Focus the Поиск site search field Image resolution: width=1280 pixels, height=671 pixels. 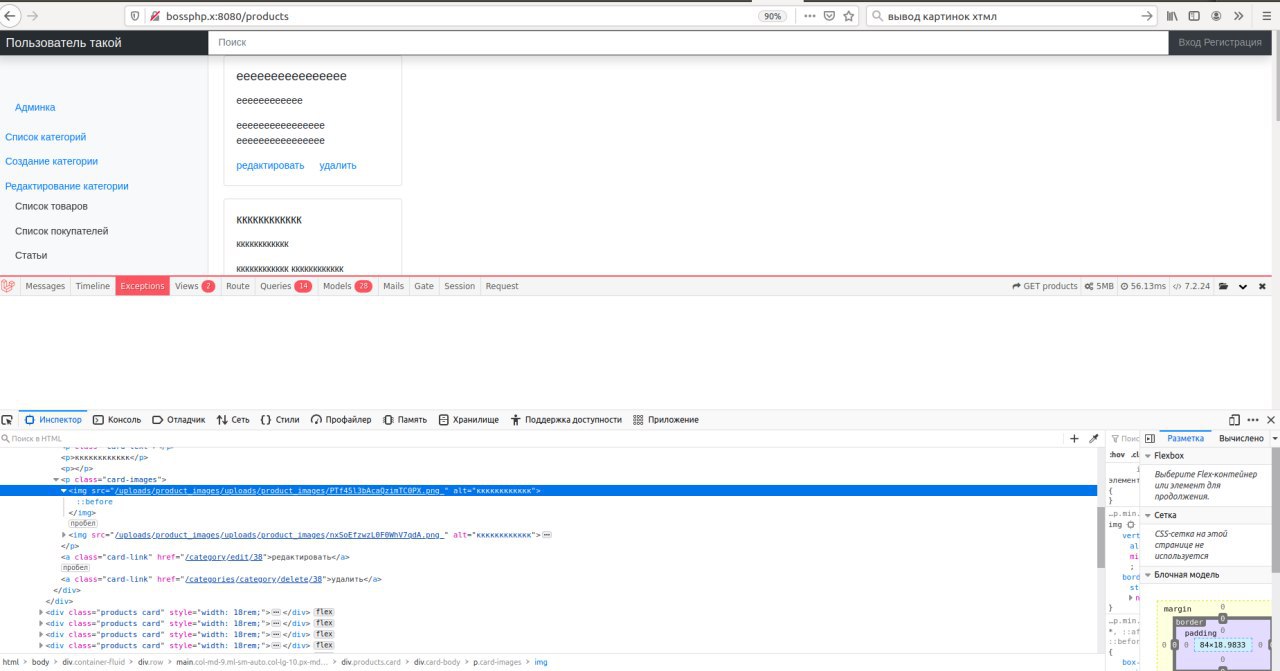pyautogui.click(x=688, y=43)
